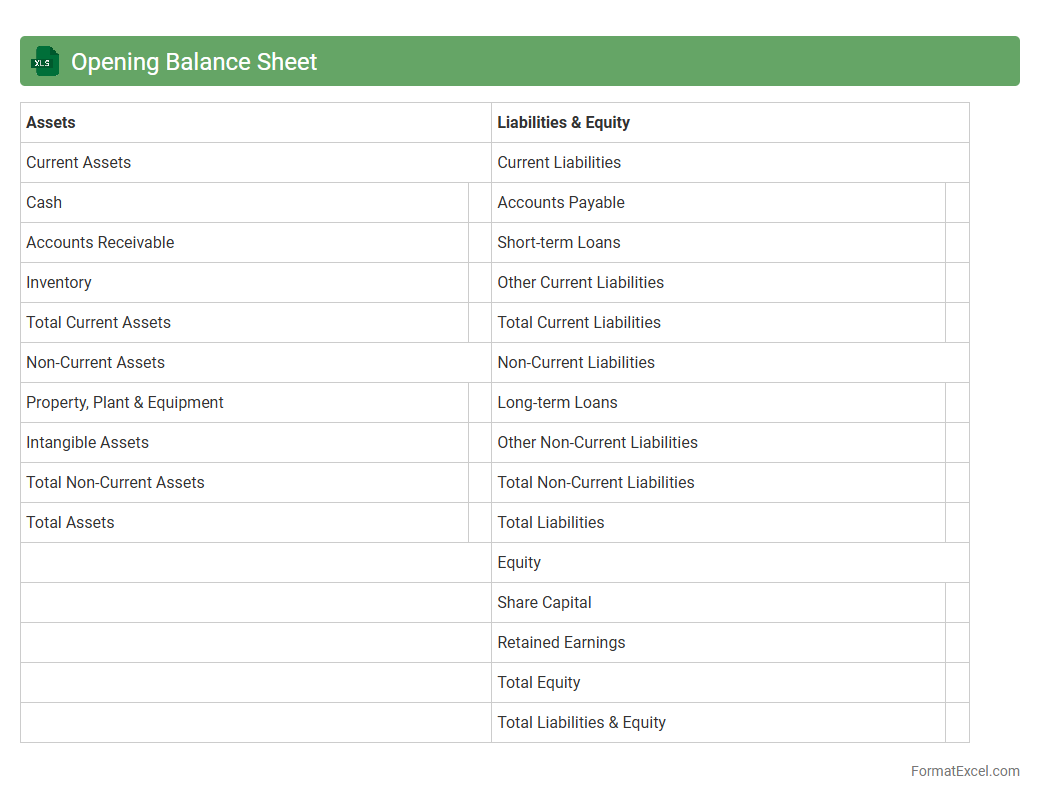Open the FormatExcel.com link
This screenshot has height=800, width=1040.
(964, 771)
